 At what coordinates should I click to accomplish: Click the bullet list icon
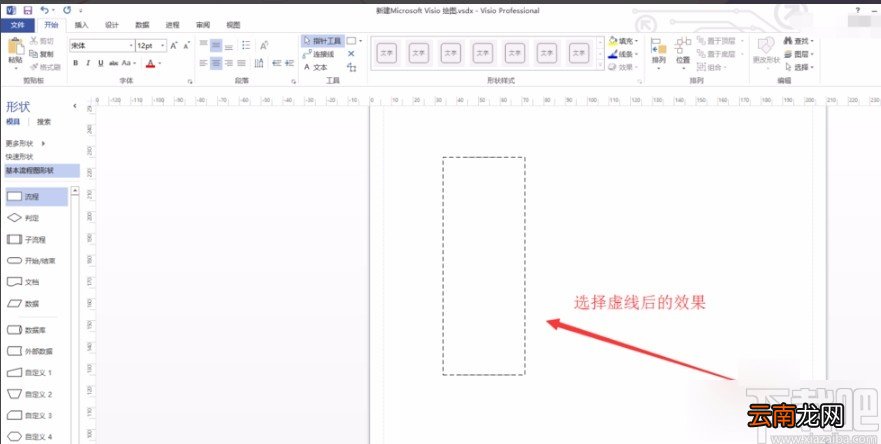246,45
